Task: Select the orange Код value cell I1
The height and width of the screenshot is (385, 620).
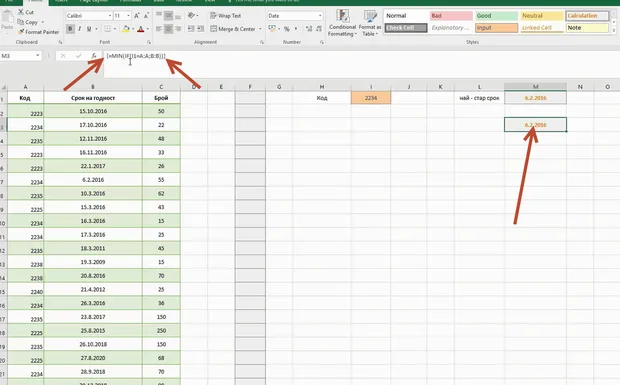Action: point(370,98)
